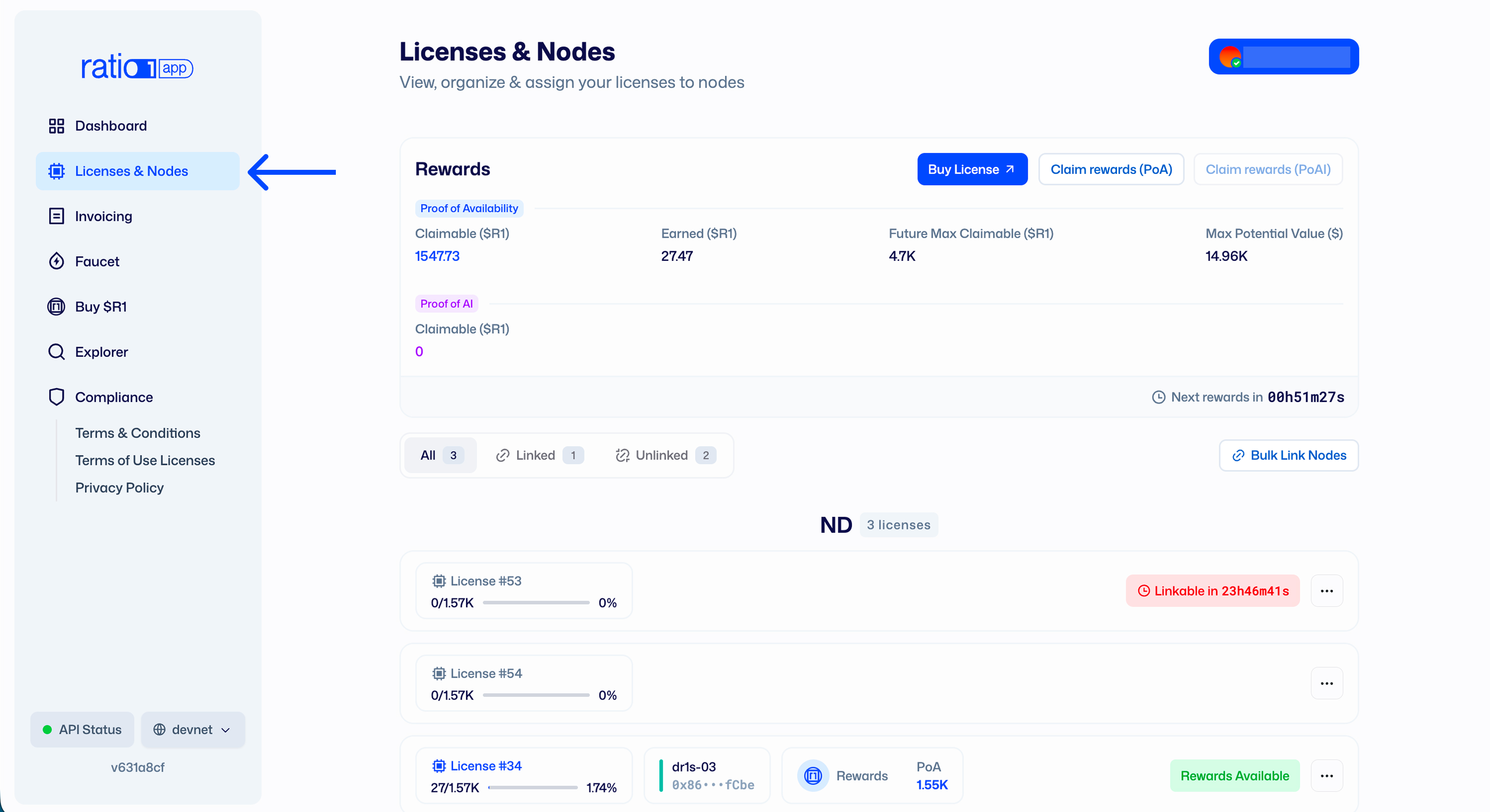Click the PoA rewards value 1.55K
Image resolution: width=1490 pixels, height=812 pixels.
pos(932,785)
